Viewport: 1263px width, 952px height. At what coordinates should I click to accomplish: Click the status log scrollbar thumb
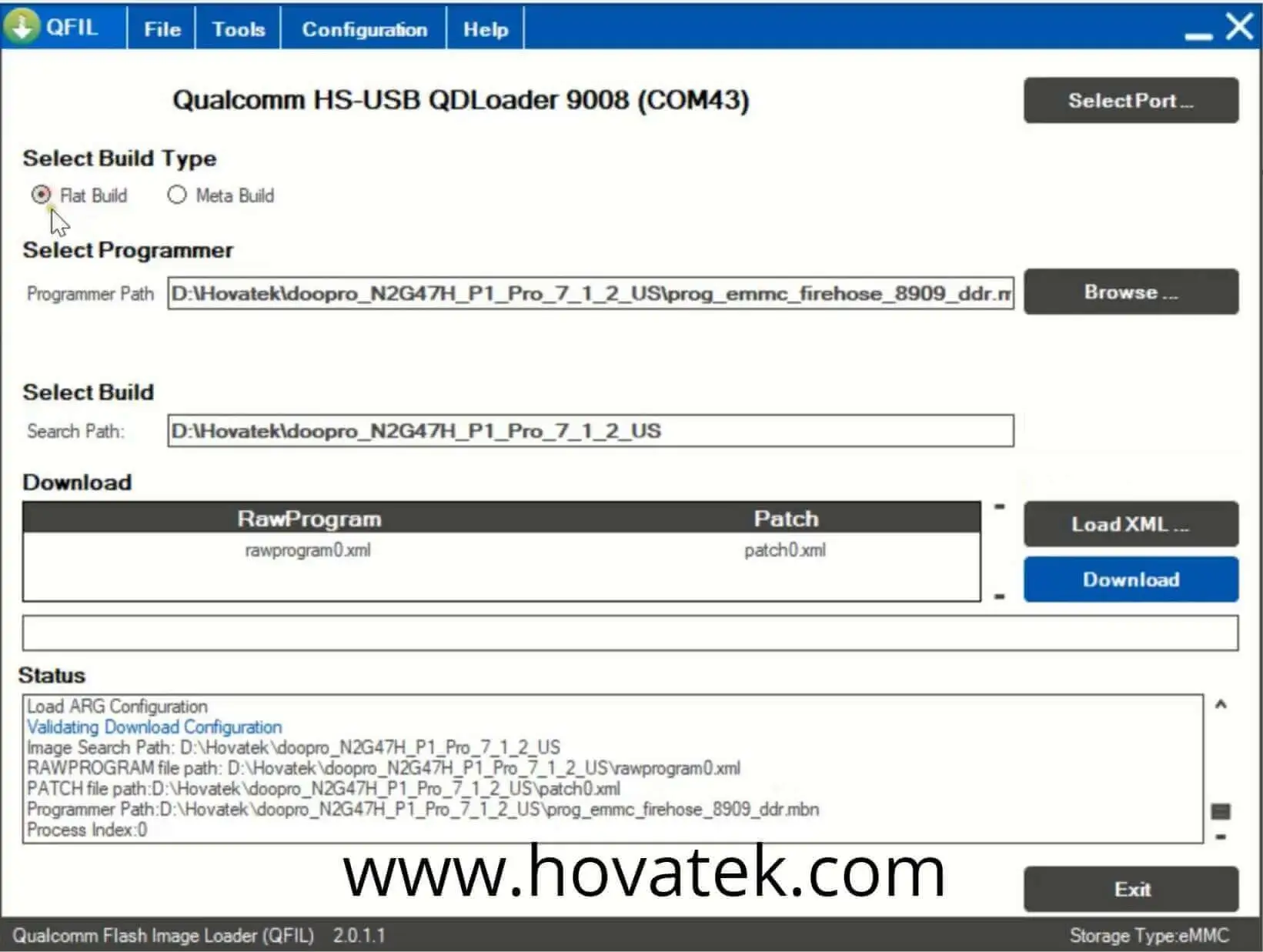point(1221,811)
